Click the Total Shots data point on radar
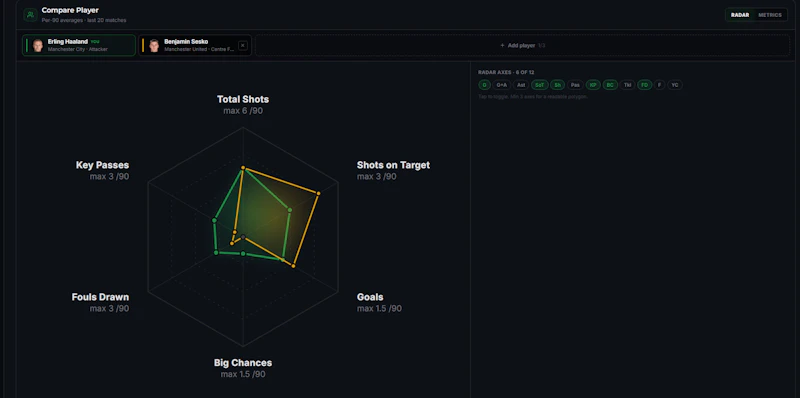 243,167
